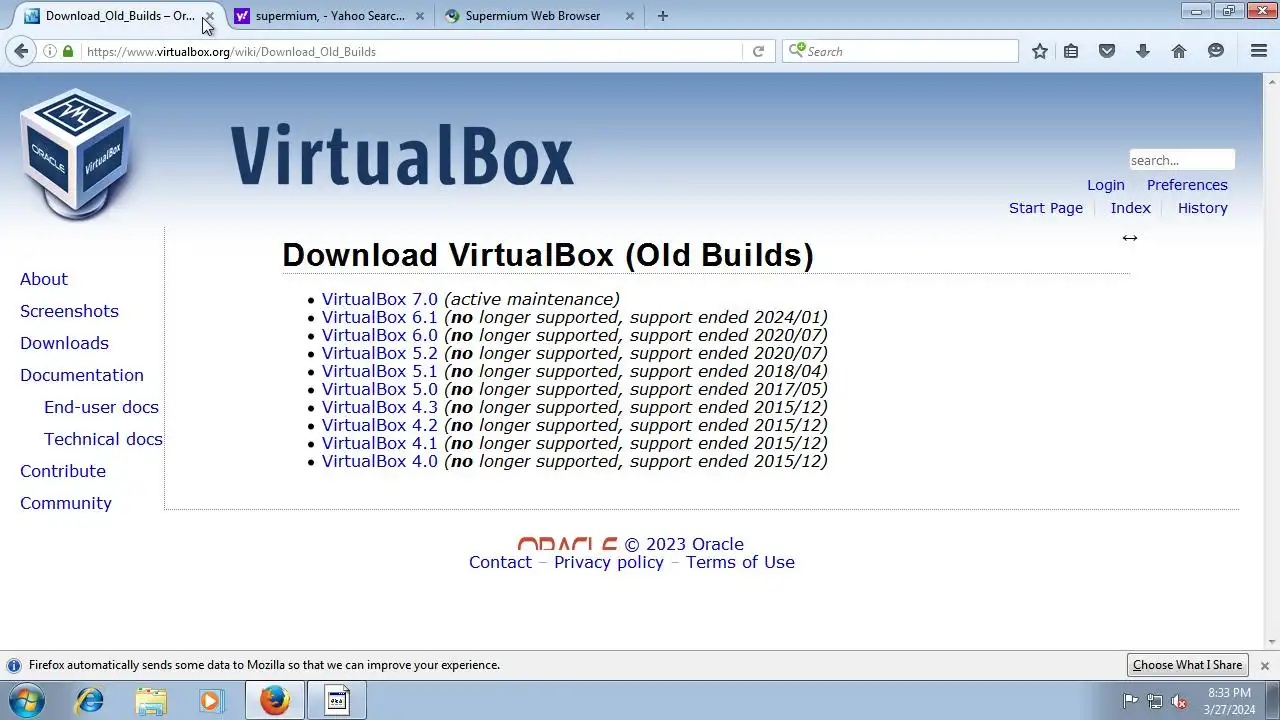The image size is (1280, 720).
Task: Close the Supermium Web Browser tab
Action: (x=629, y=16)
